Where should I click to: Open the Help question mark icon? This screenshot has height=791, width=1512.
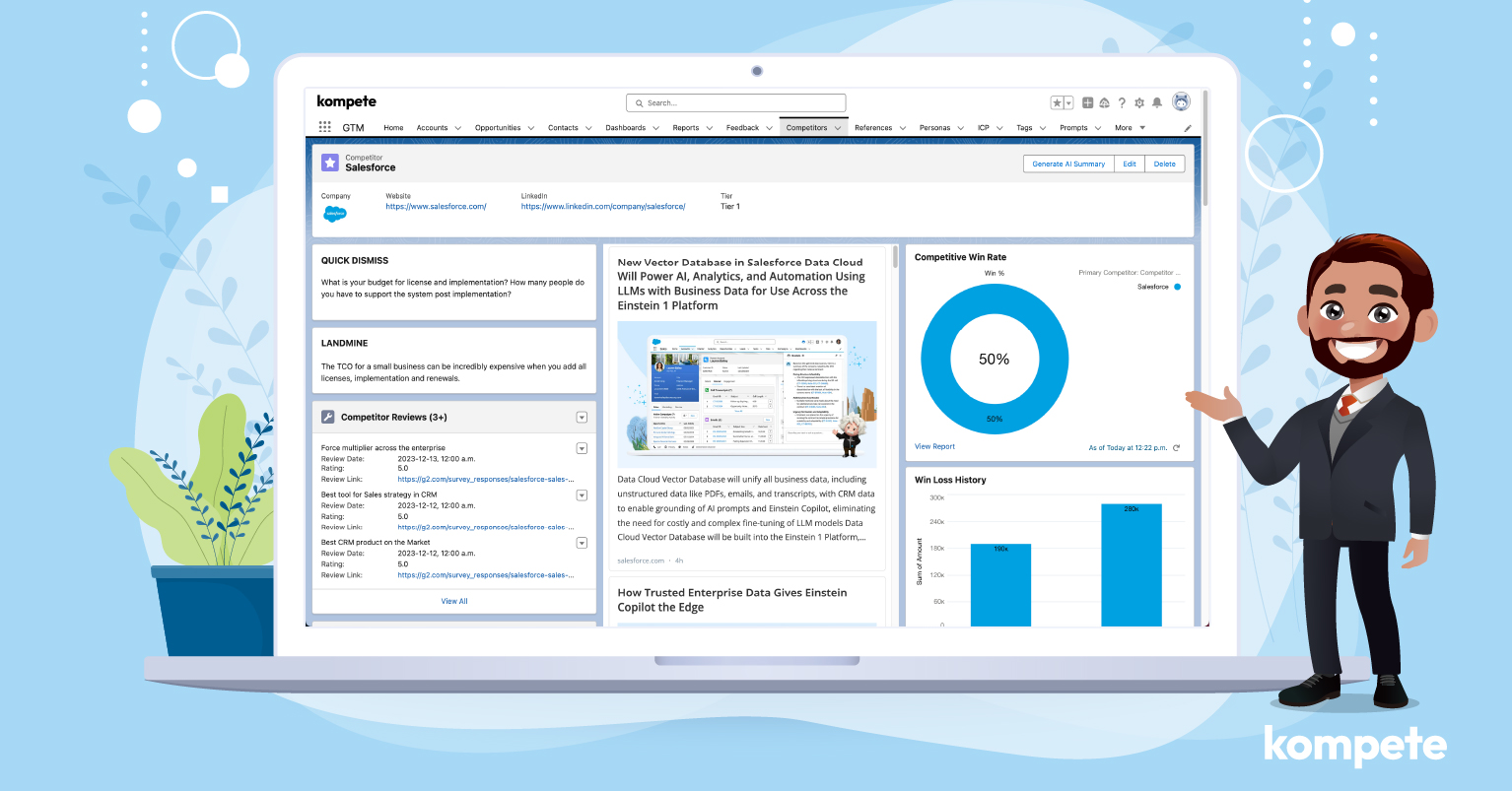(1122, 102)
